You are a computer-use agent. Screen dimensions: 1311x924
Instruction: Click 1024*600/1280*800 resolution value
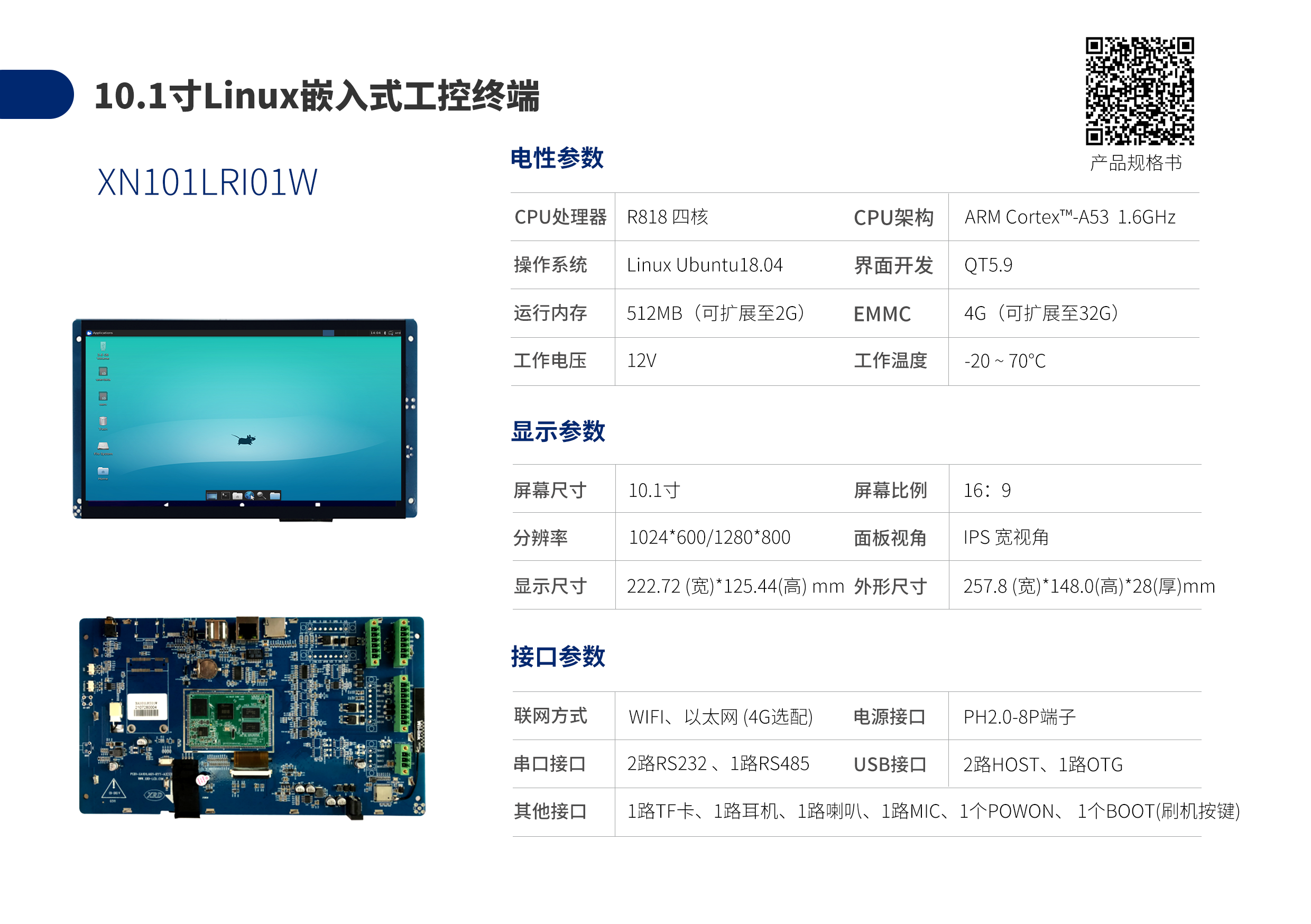[x=710, y=538]
